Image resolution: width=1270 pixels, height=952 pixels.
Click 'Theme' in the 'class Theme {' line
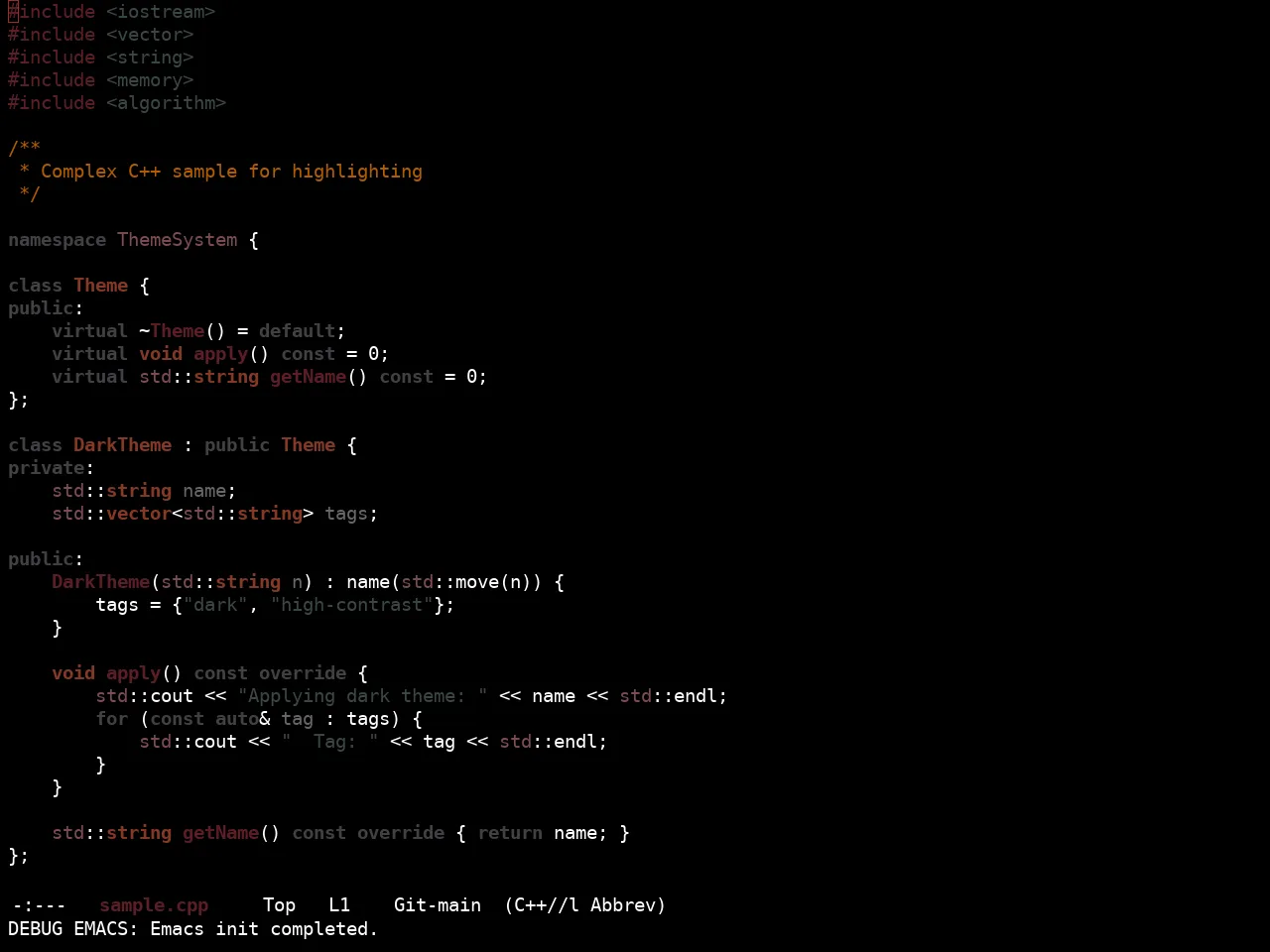pos(101,286)
